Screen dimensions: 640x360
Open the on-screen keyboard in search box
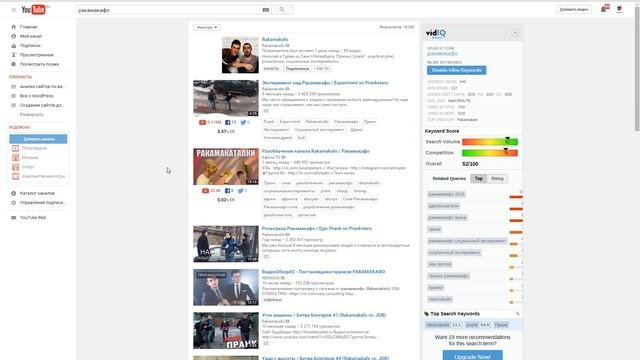coord(266,10)
